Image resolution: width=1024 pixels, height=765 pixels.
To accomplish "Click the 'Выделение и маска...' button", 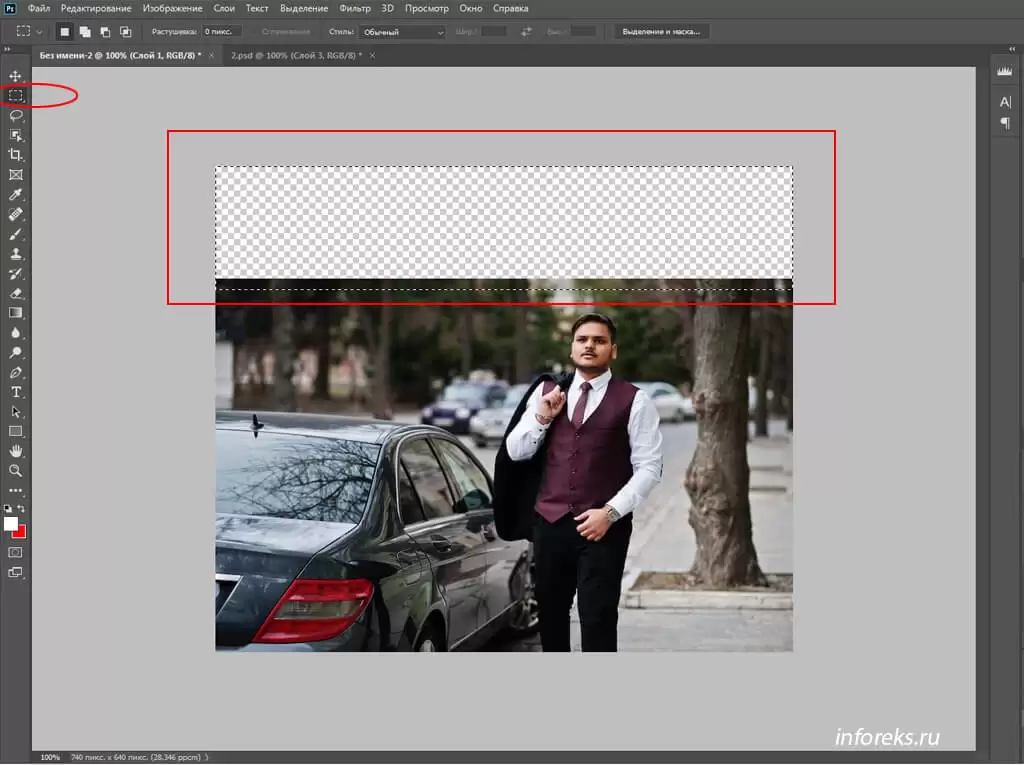I will [661, 32].
